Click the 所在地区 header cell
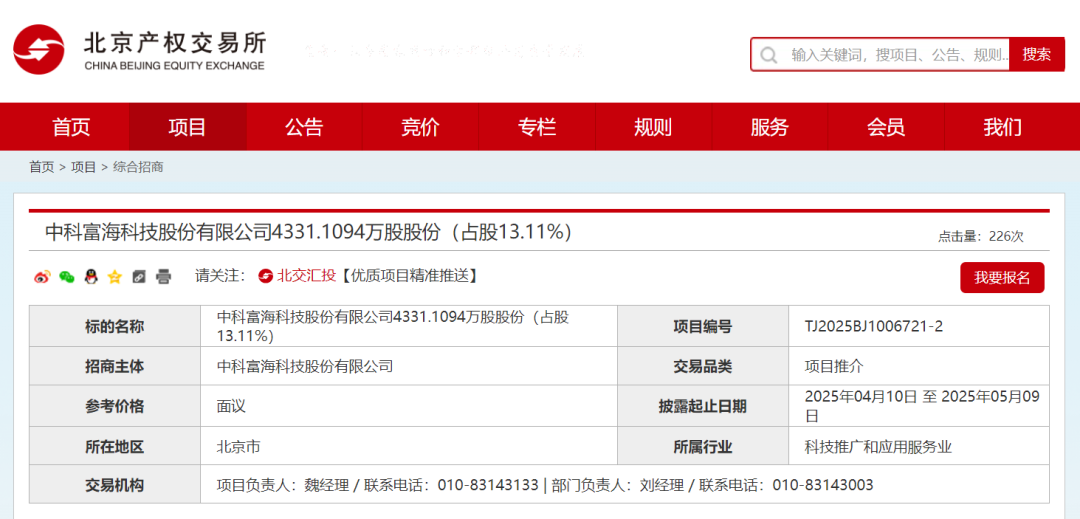This screenshot has height=519, width=1080. point(114,447)
